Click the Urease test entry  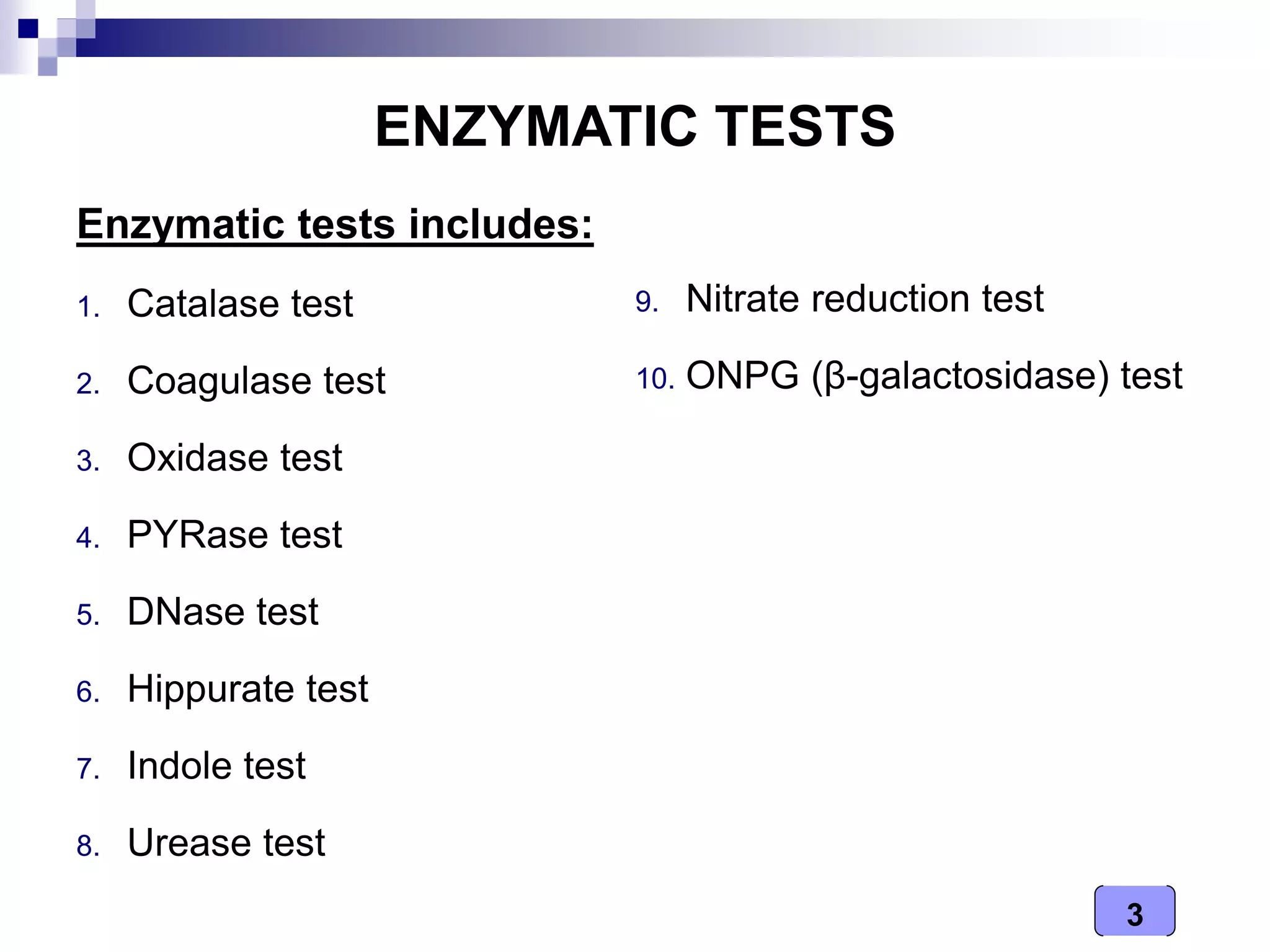coord(226,843)
